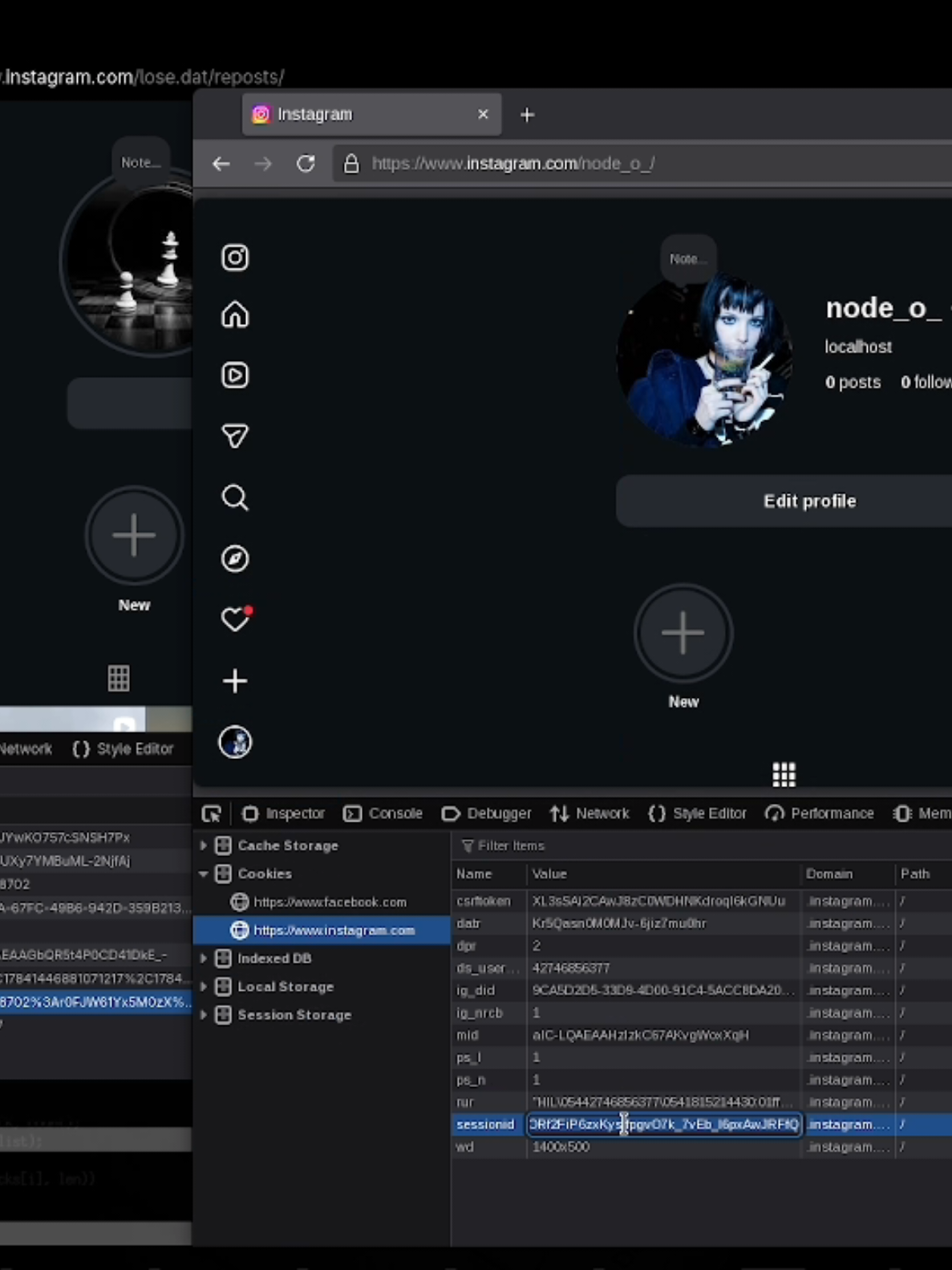Collapse the Cookies tree node
Viewport: 952px width, 1270px height.
[x=204, y=874]
